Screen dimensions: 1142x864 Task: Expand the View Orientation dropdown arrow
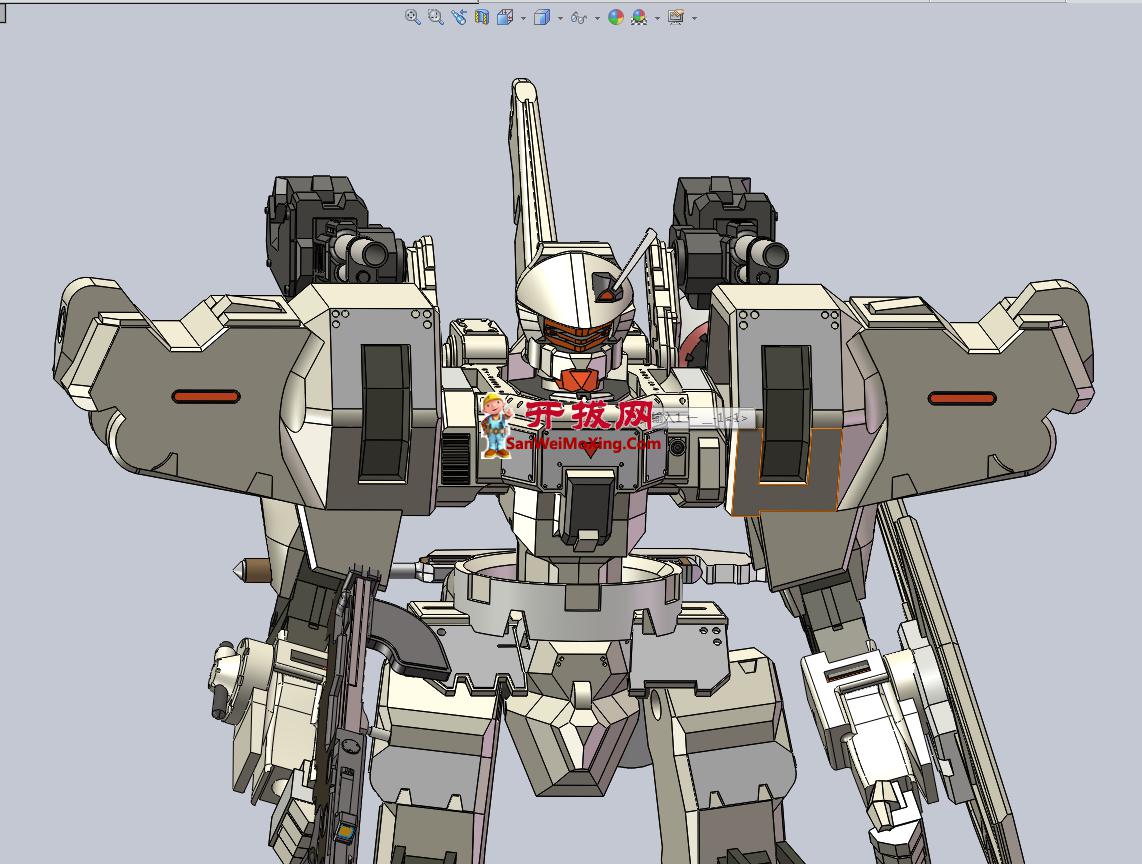(x=523, y=17)
